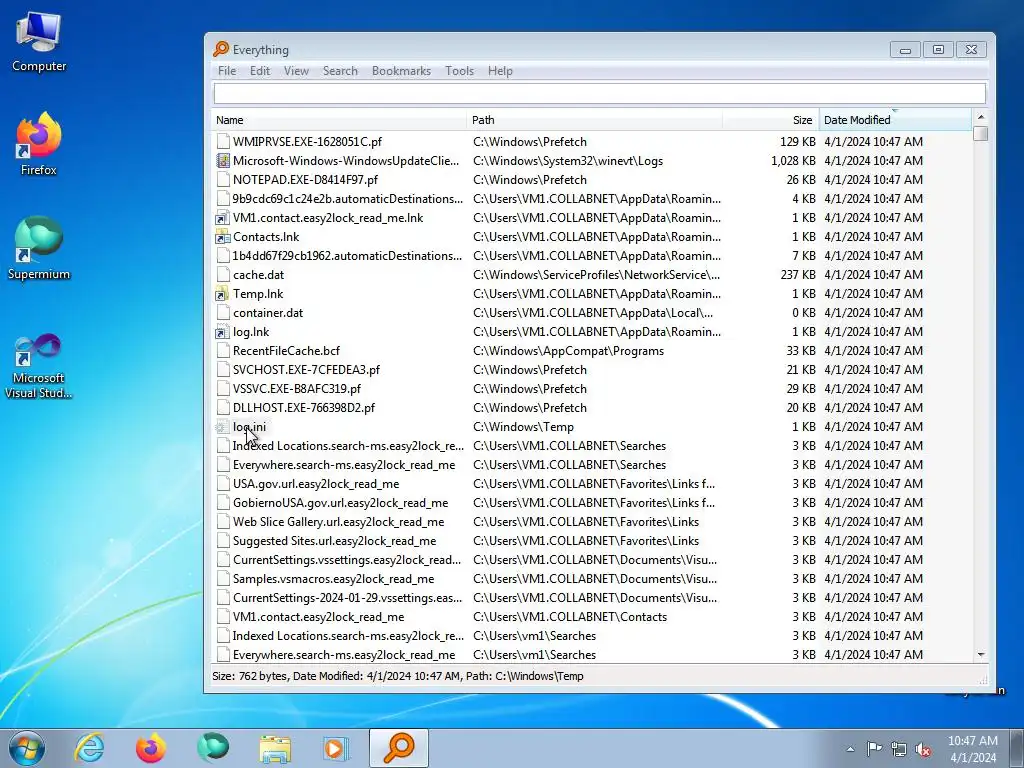
Task: Select the Everywhere.search-ms.easy2lock_read_me row in VM1.COLLABNET\Searches
Action: pos(344,465)
